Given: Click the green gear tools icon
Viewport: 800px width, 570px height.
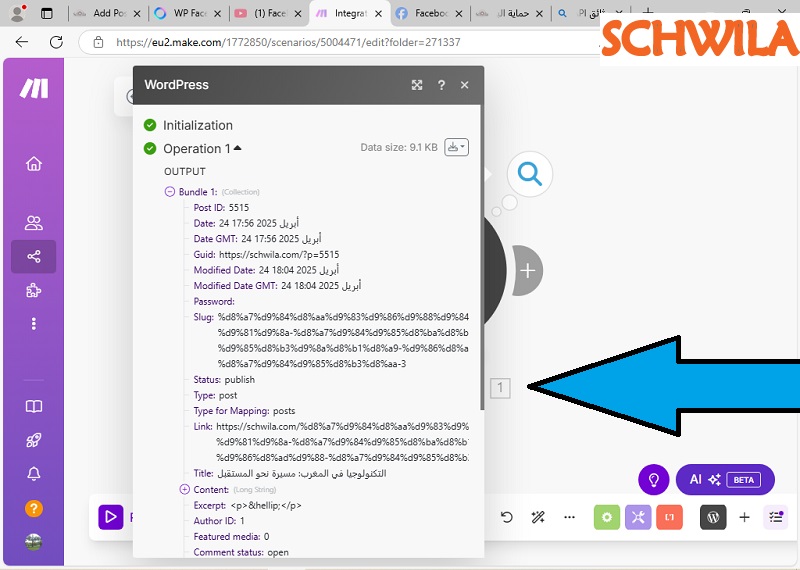Looking at the screenshot, I should pyautogui.click(x=607, y=517).
